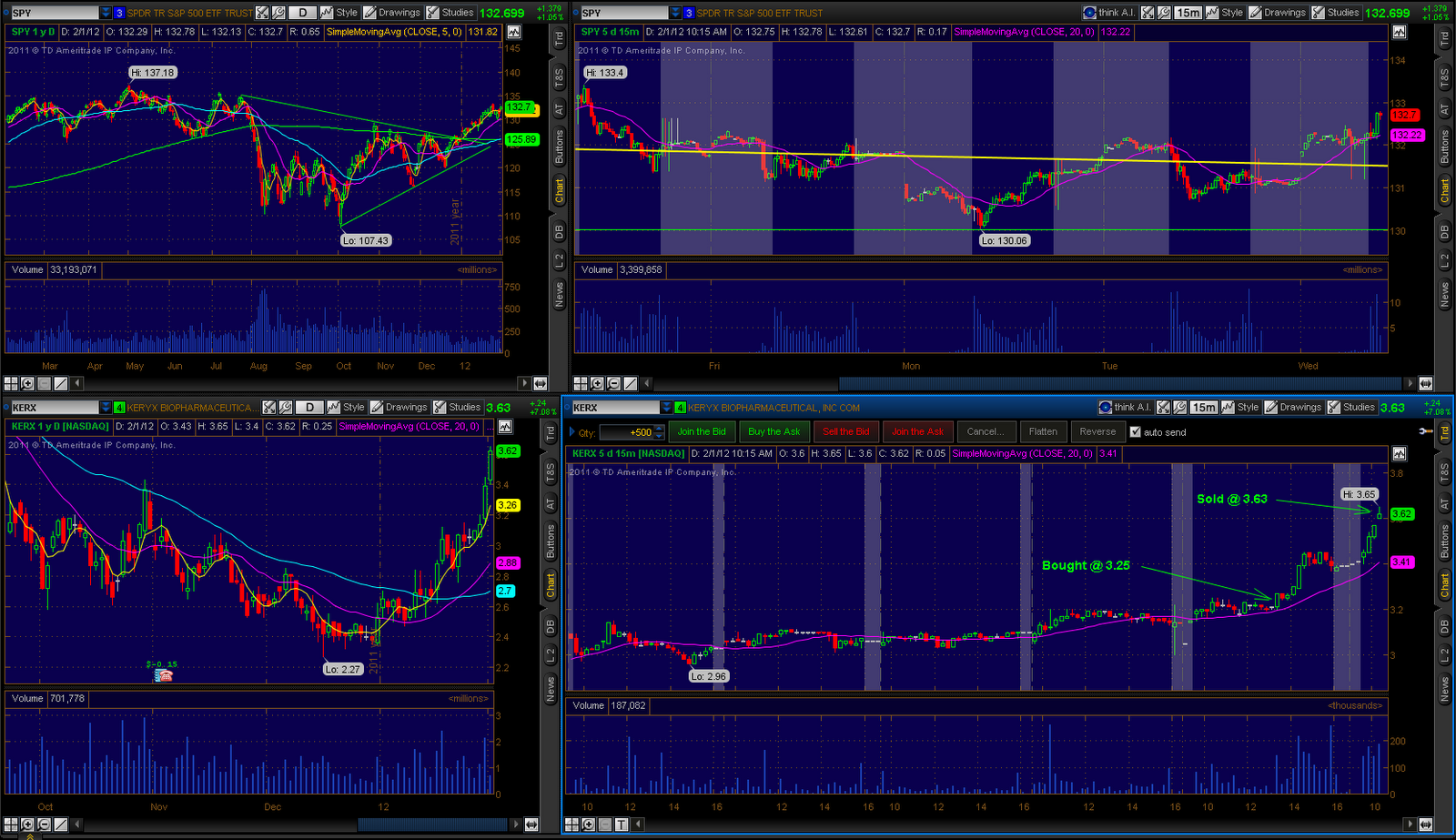
Task: Toggle the auto send checkbox in the KERX order panel
Action: point(1133,431)
